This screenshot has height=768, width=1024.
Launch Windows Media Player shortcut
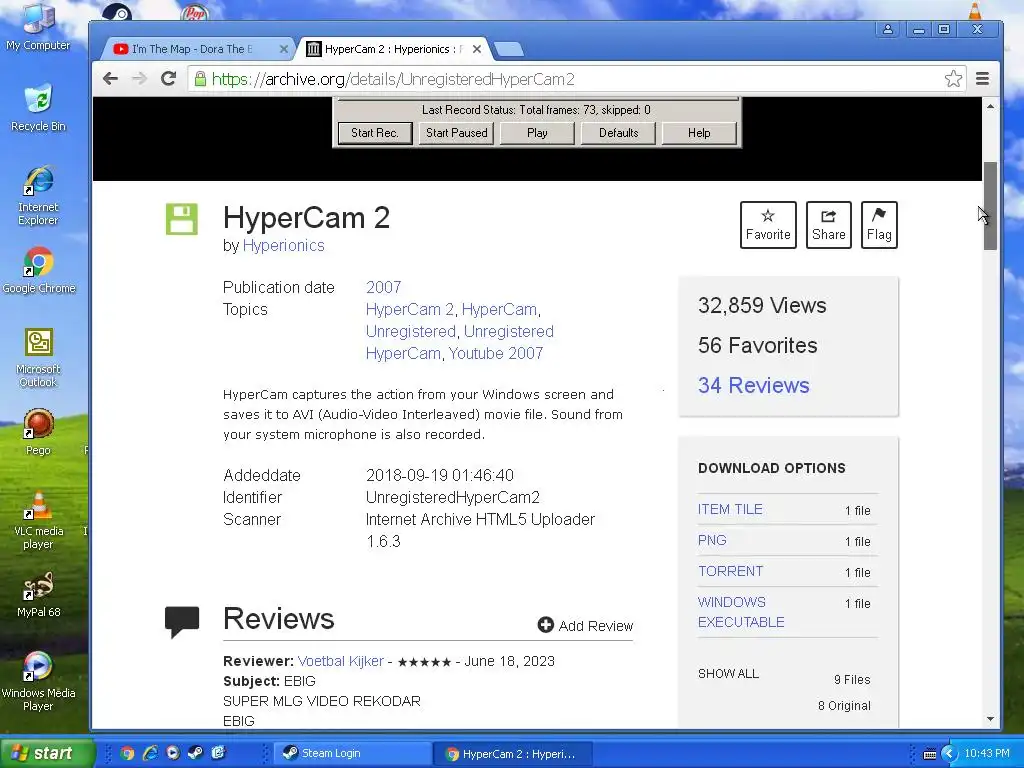[38, 682]
